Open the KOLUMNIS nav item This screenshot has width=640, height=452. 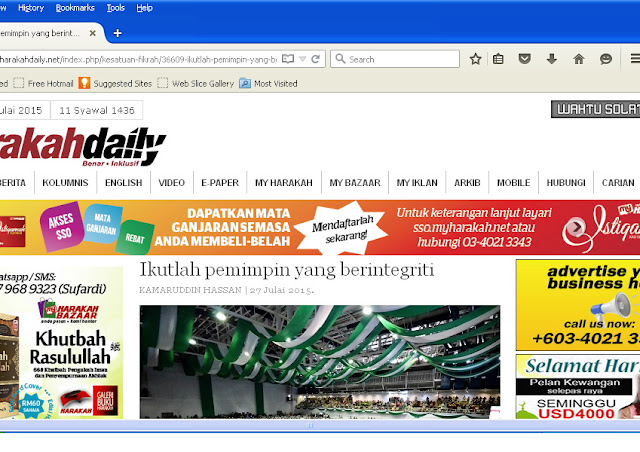tap(65, 183)
